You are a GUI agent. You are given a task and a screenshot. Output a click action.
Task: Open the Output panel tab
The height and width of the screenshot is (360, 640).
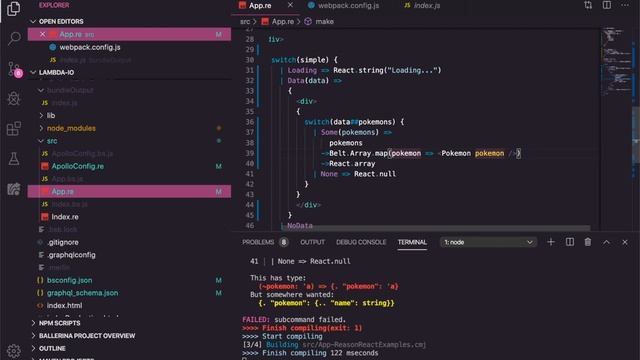[313, 242]
